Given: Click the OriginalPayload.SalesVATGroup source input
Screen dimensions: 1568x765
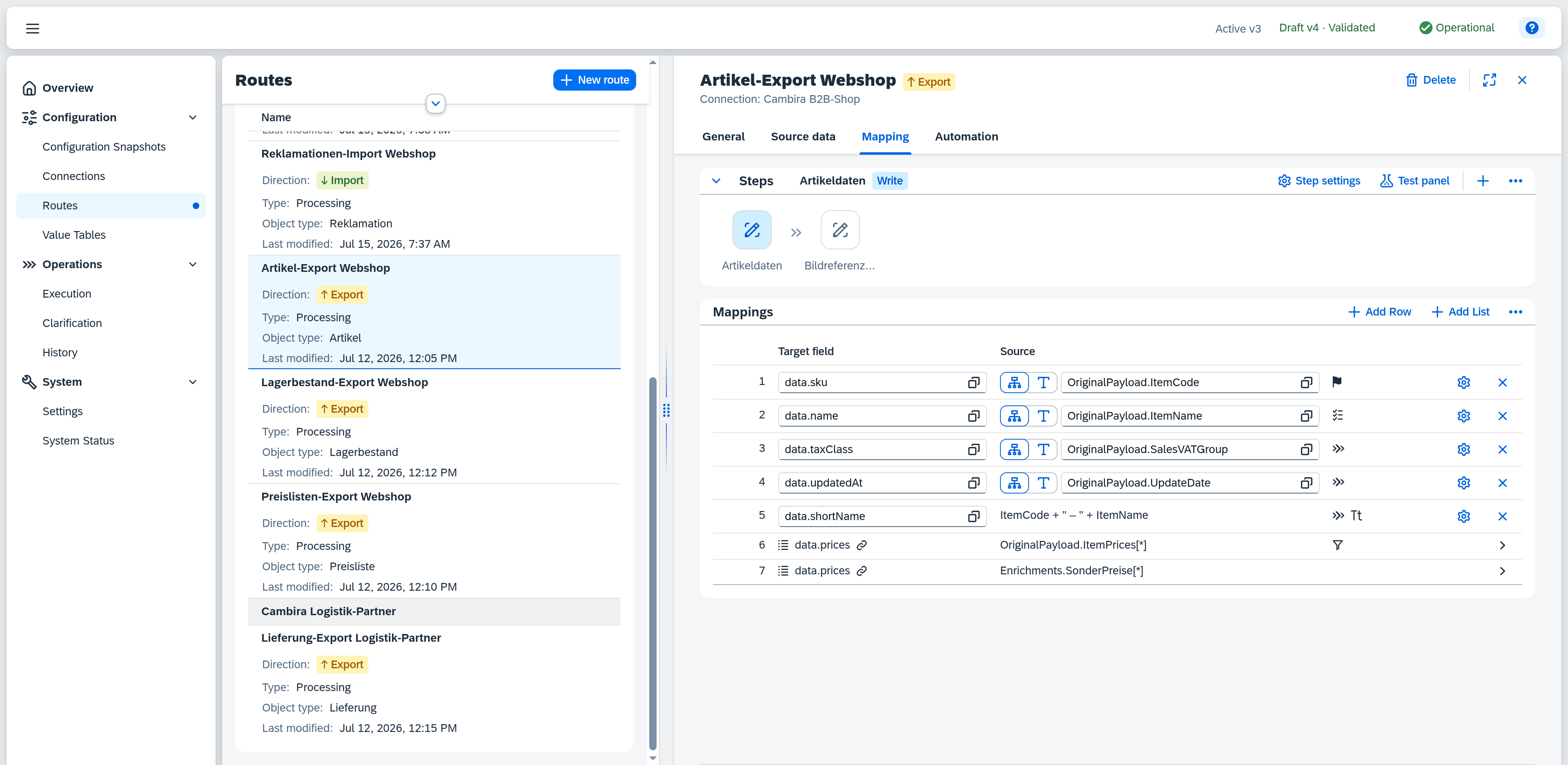Looking at the screenshot, I should 1189,449.
